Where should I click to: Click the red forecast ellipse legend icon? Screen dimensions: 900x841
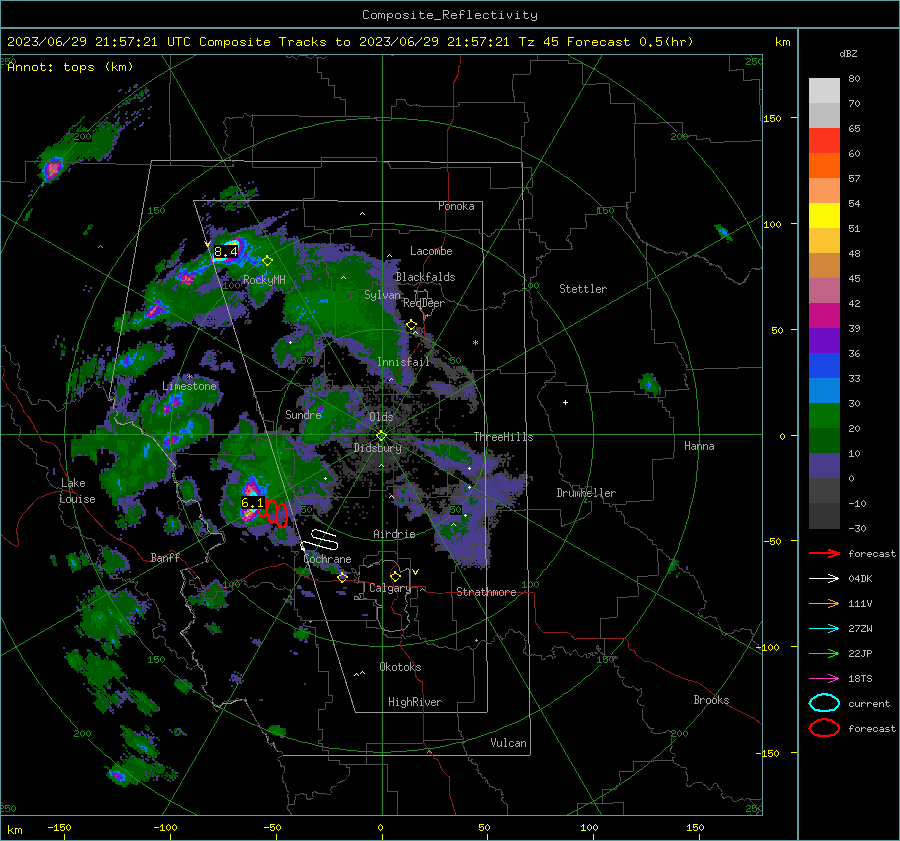click(824, 728)
